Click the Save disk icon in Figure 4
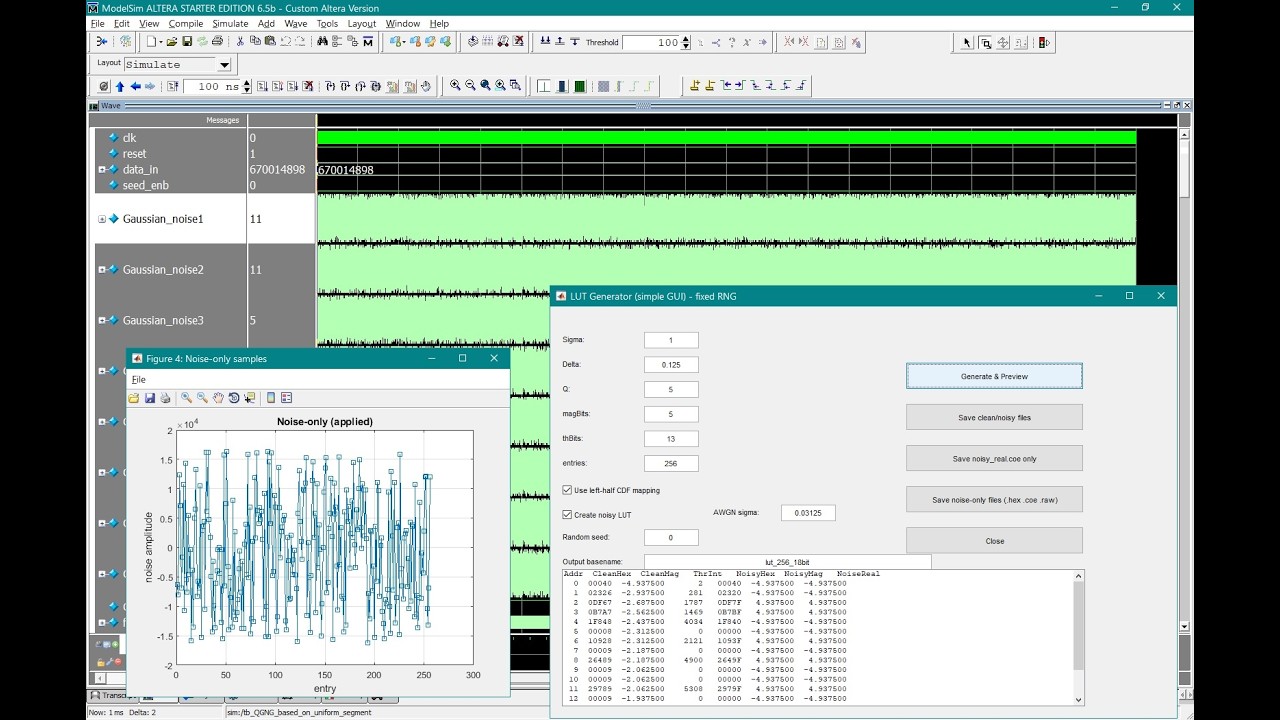 point(150,397)
